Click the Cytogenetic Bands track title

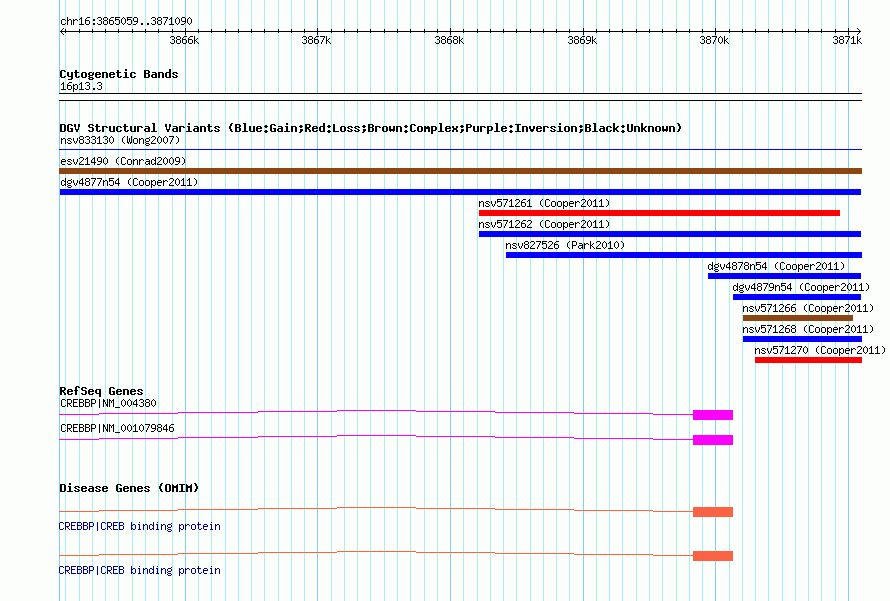(119, 74)
